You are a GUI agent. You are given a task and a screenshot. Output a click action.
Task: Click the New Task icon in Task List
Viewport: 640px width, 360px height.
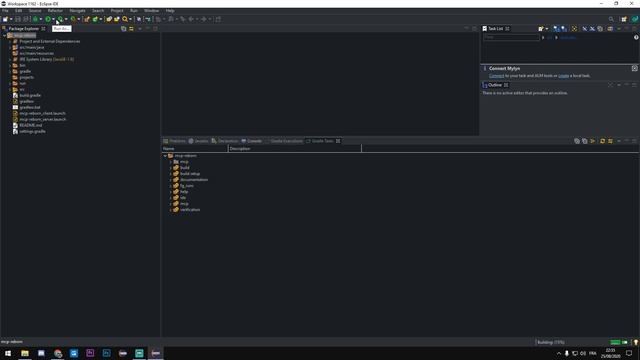tap(541, 29)
